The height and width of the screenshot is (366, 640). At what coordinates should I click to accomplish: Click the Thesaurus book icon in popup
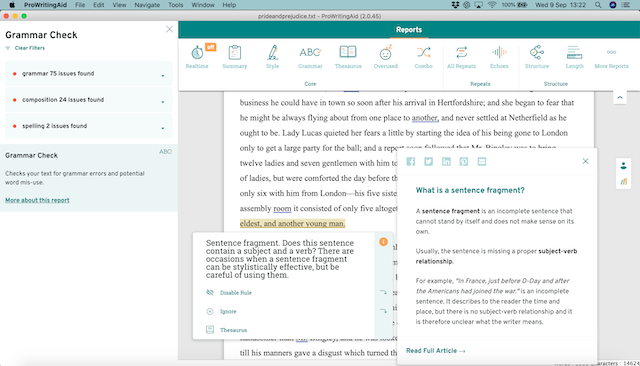(210, 330)
